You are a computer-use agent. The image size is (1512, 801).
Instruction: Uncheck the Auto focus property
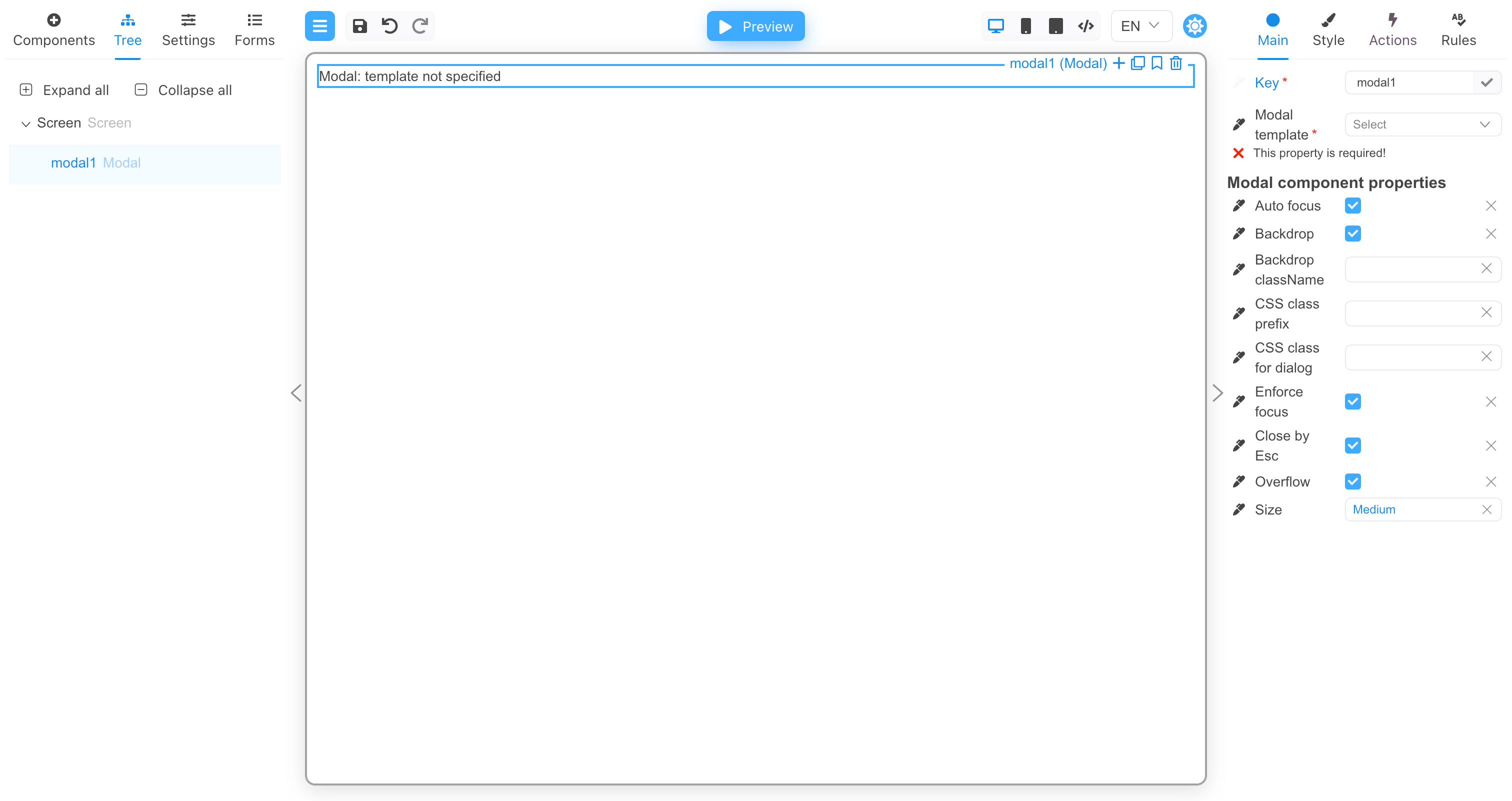(1353, 205)
